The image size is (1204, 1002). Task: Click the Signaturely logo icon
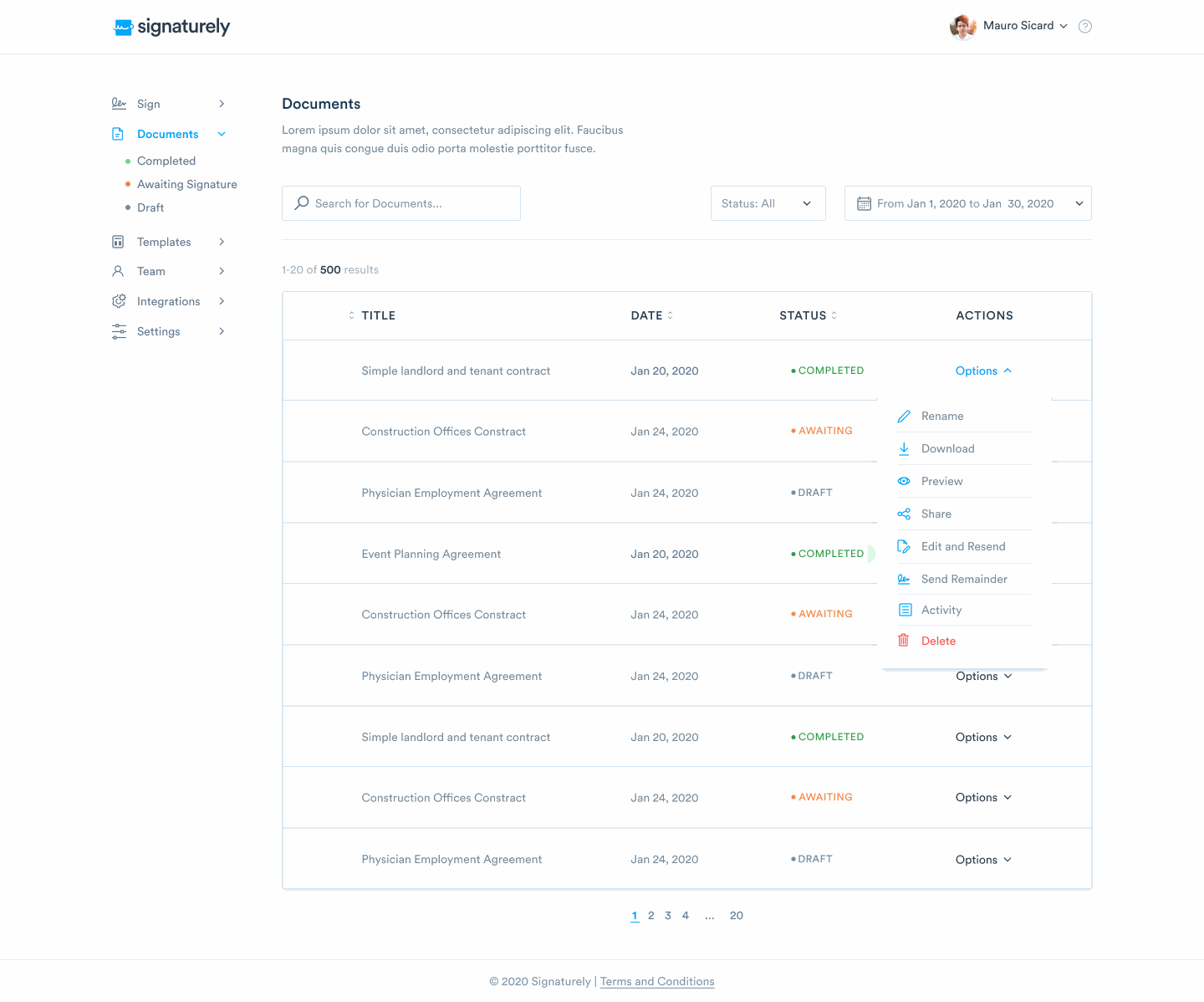123,28
